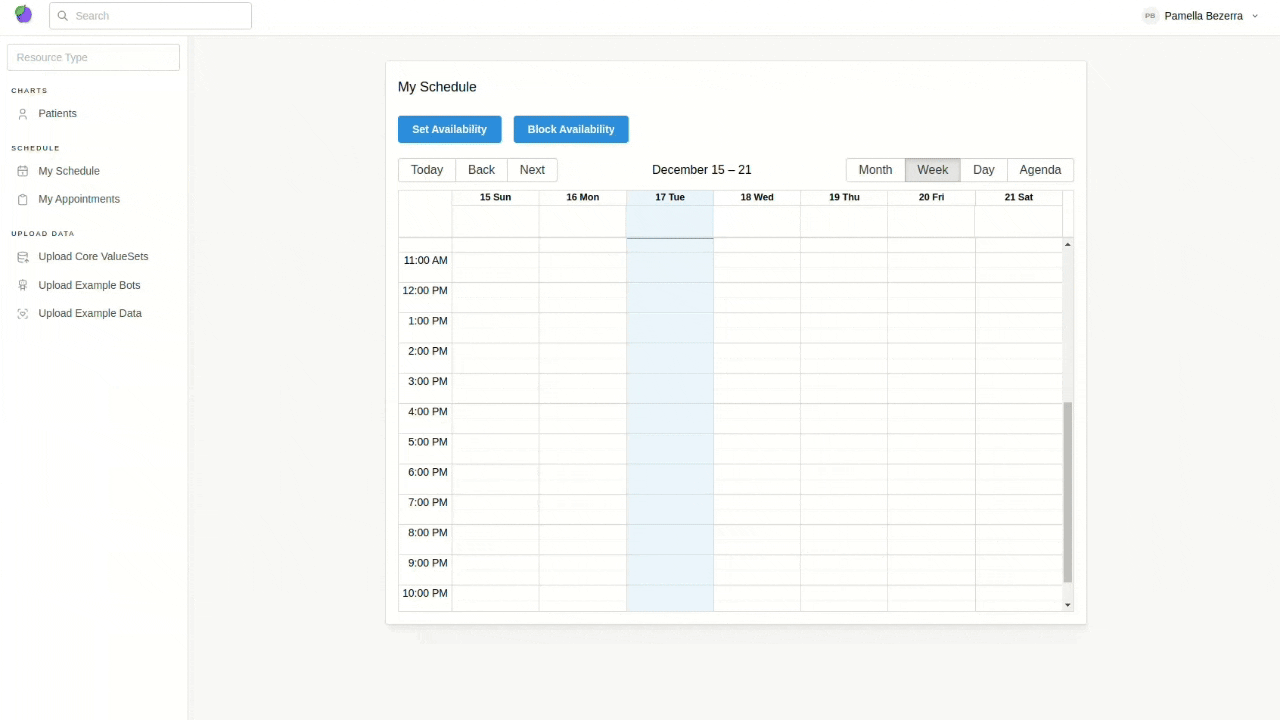Viewport: 1280px width, 720px height.
Task: Click the 4:00 PM time label
Action: 428,412
